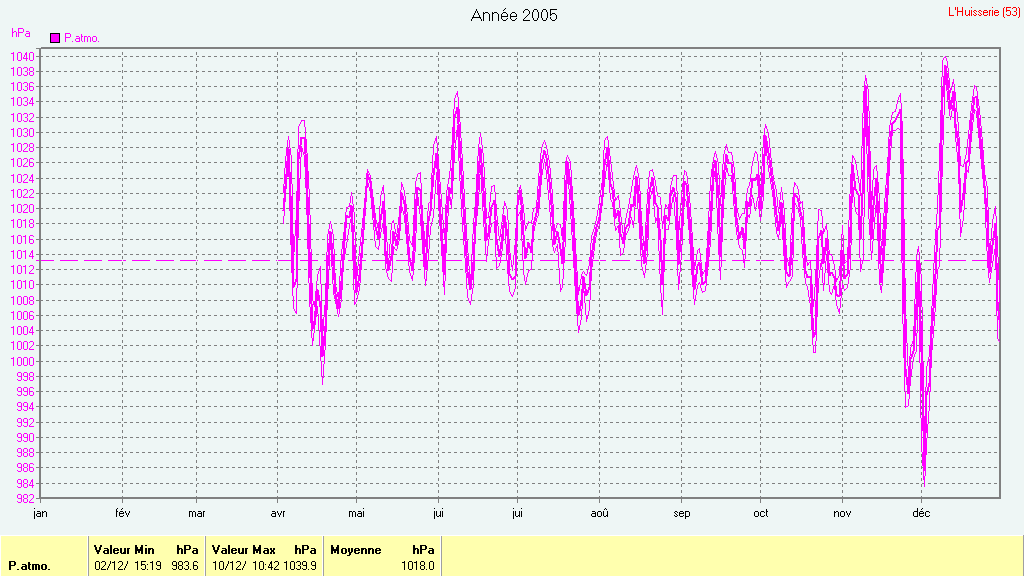Click the '1040' y-axis value
This screenshot has height=576, width=1024.
(x=22, y=57)
